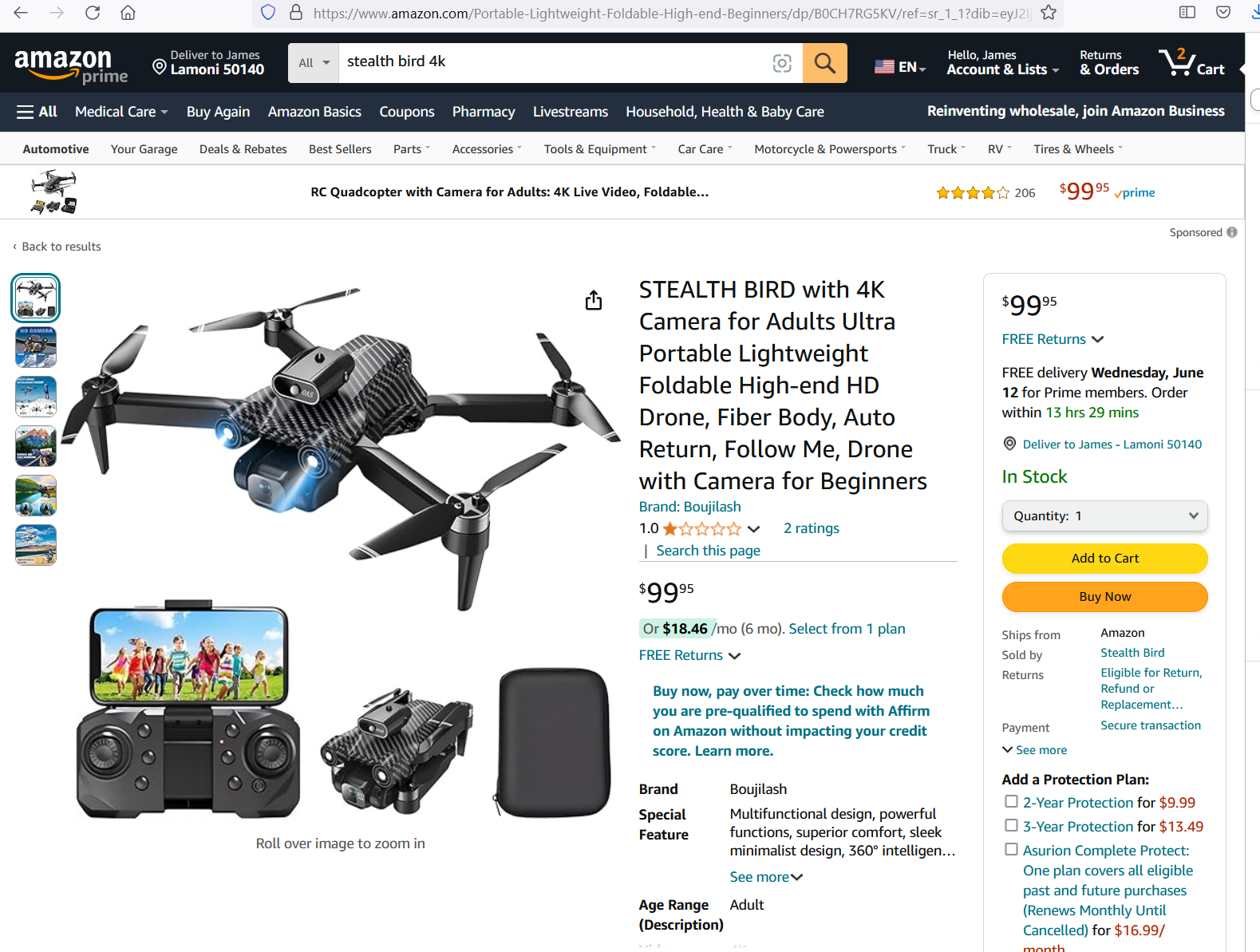Image resolution: width=1260 pixels, height=952 pixels.
Task: Open Tools & Equipment automotive menu
Action: click(x=599, y=149)
